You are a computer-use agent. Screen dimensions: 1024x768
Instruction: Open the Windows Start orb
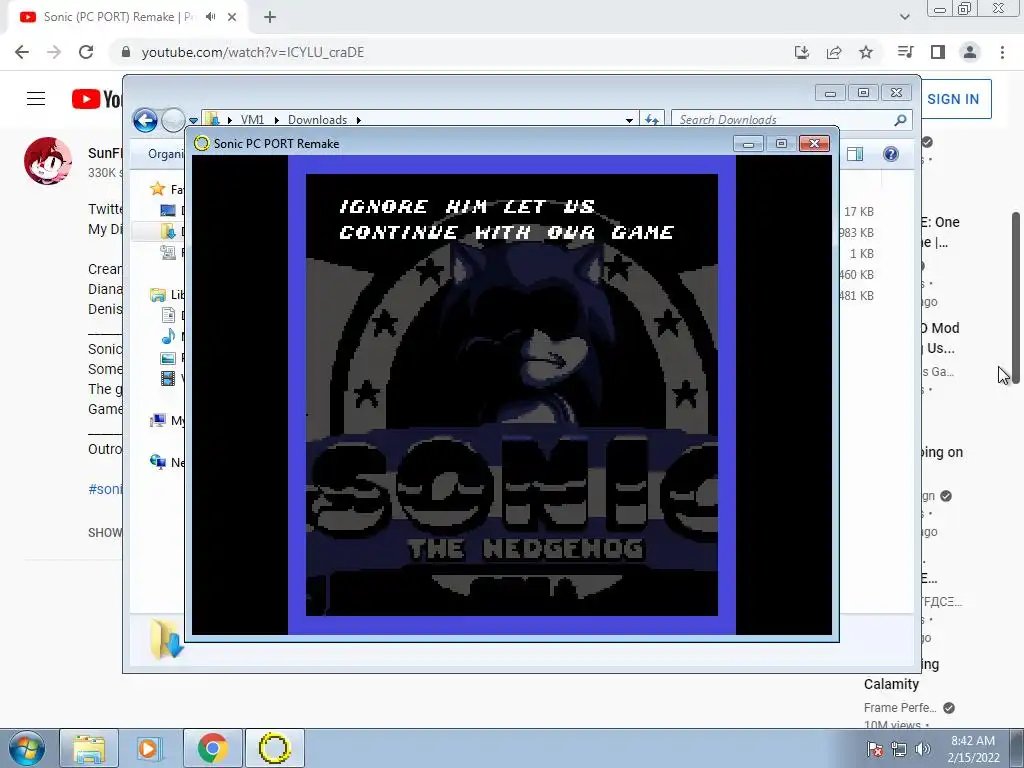(x=27, y=748)
